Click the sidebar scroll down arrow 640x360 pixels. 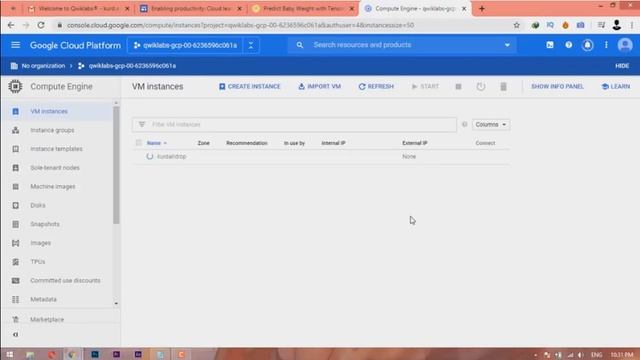[116, 303]
